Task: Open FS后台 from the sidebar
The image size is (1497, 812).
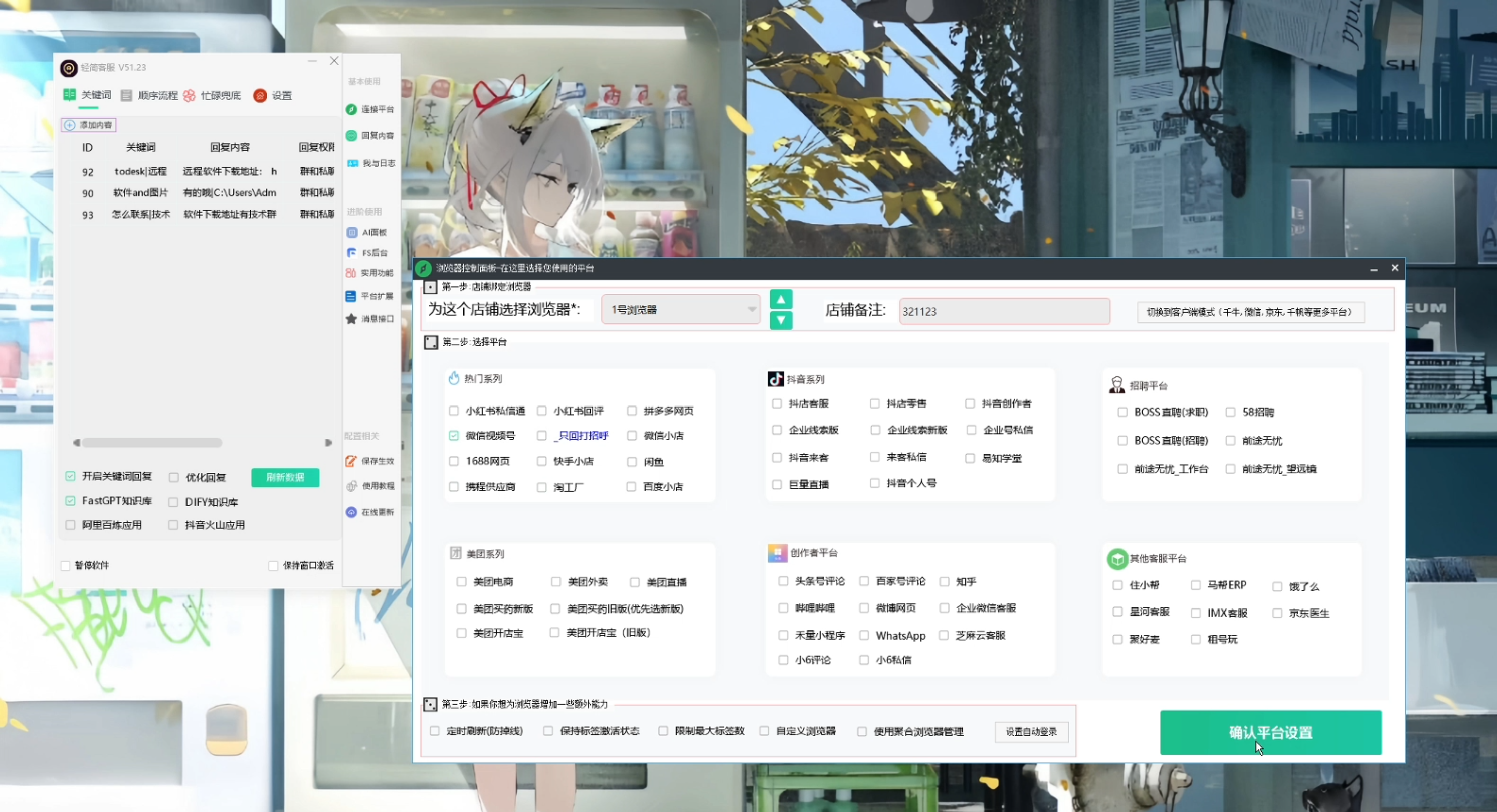Action: click(x=366, y=253)
